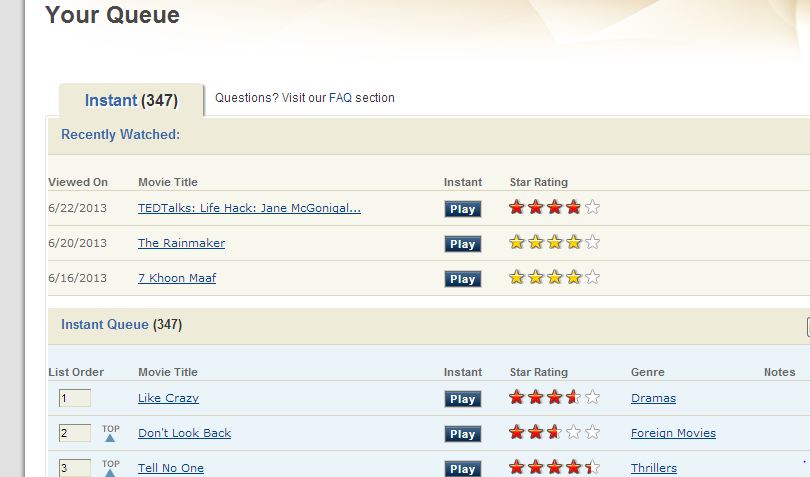
Task: Click the Genre column header
Action: click(x=648, y=372)
